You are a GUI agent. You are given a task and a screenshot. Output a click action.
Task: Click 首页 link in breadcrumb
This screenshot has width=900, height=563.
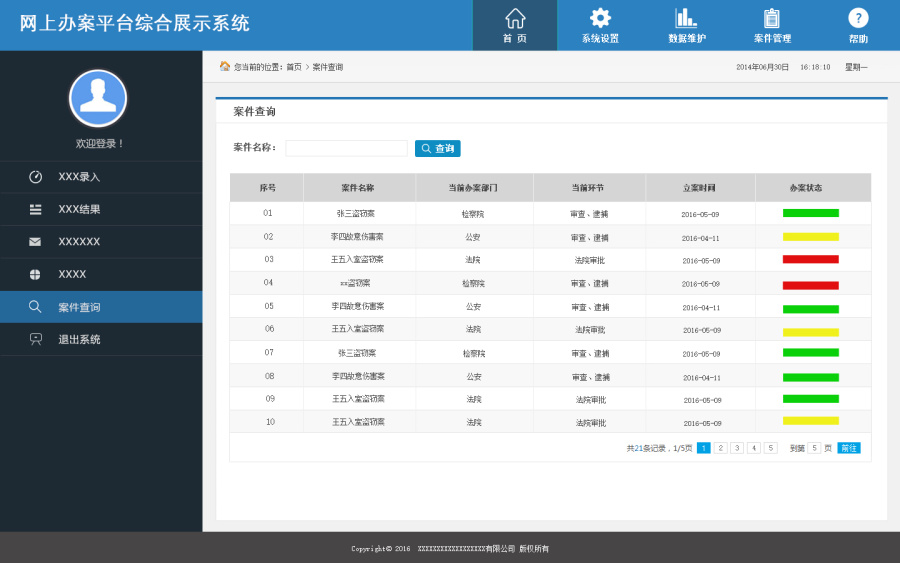pyautogui.click(x=294, y=67)
